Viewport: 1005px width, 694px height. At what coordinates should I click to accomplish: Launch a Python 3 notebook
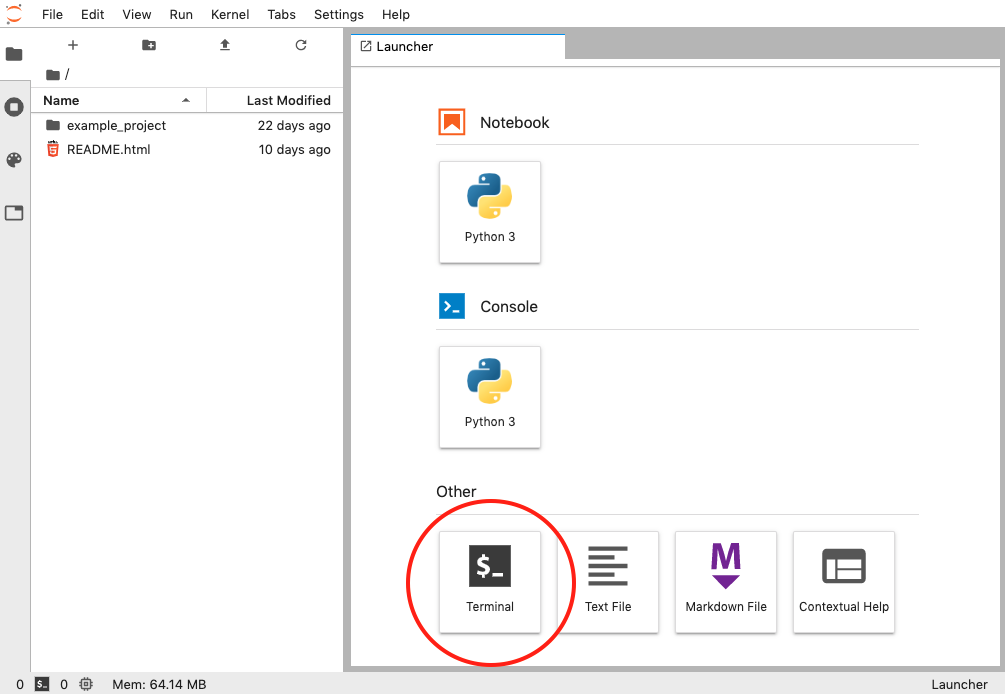[490, 212]
